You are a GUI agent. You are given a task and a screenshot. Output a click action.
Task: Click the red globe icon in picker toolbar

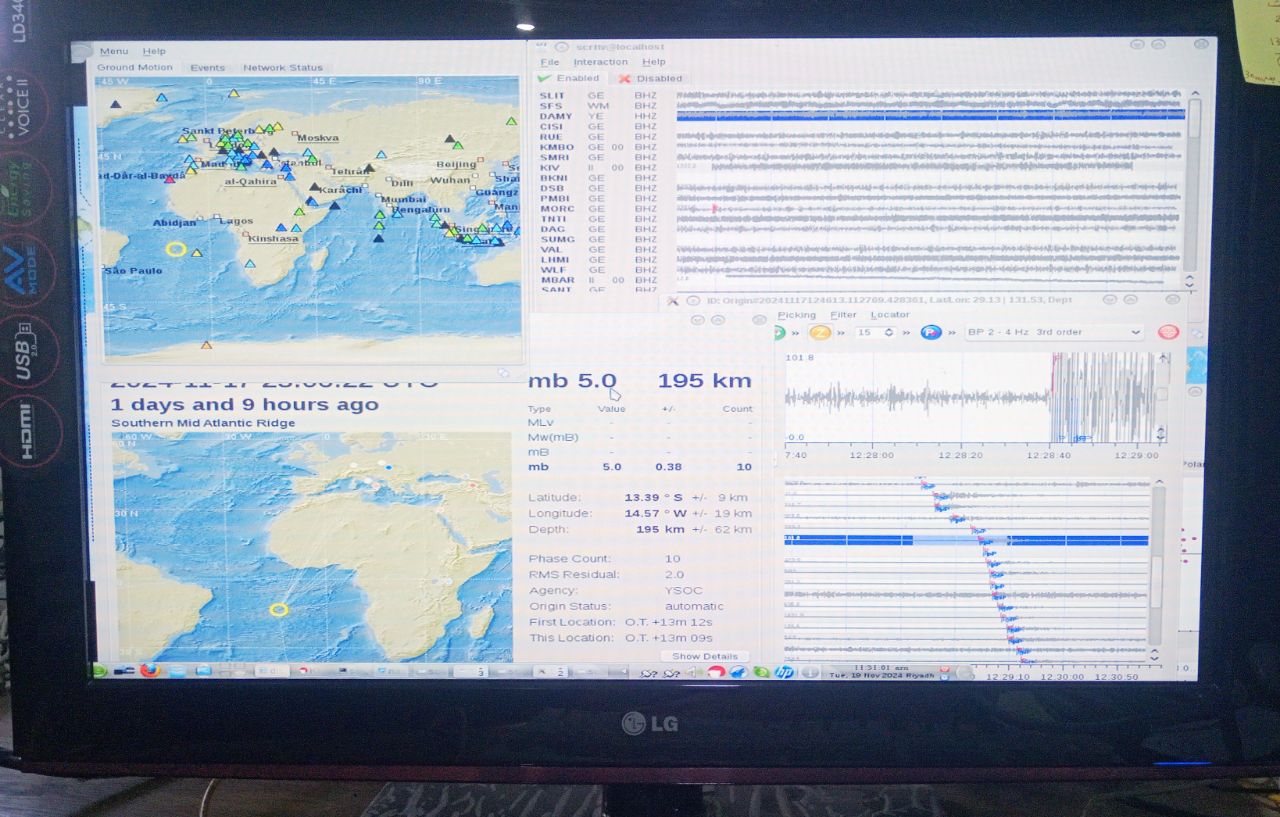point(1167,332)
